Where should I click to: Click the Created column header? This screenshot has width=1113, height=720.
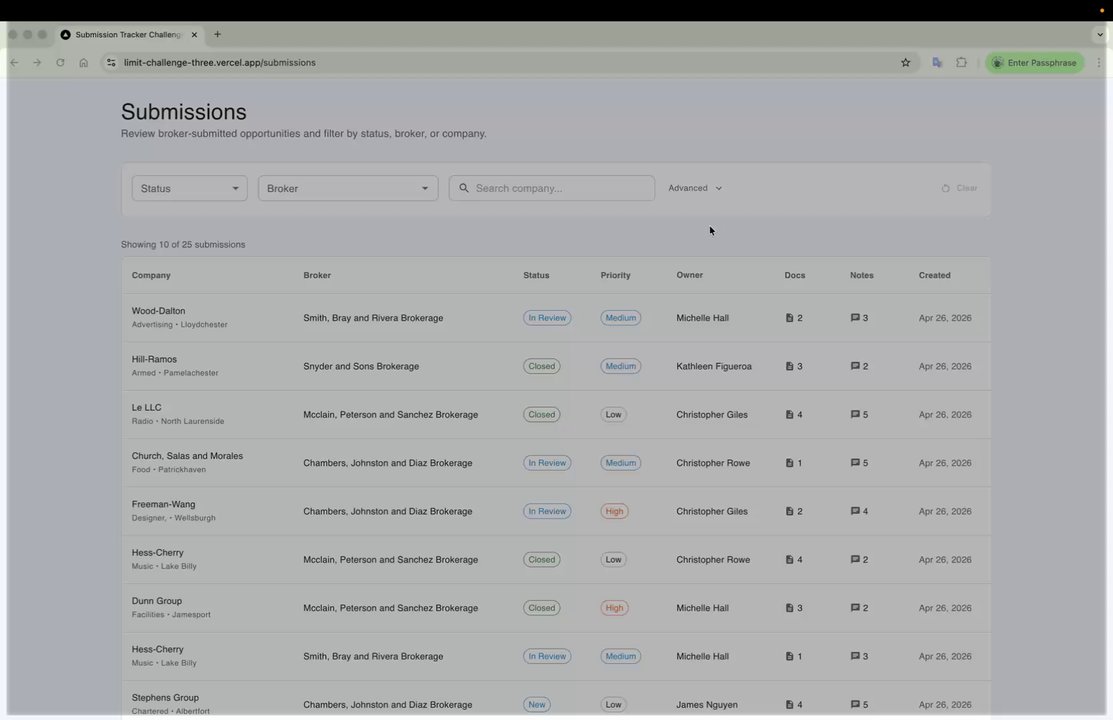pyautogui.click(x=934, y=275)
